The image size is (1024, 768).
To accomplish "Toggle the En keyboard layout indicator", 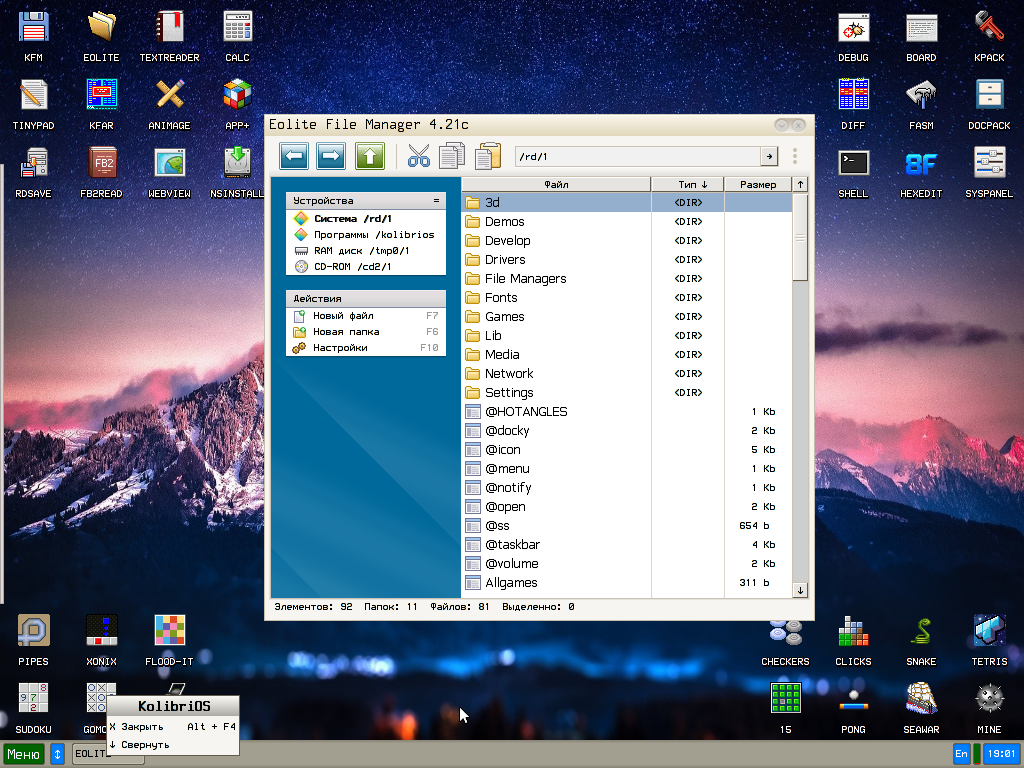I will click(962, 754).
